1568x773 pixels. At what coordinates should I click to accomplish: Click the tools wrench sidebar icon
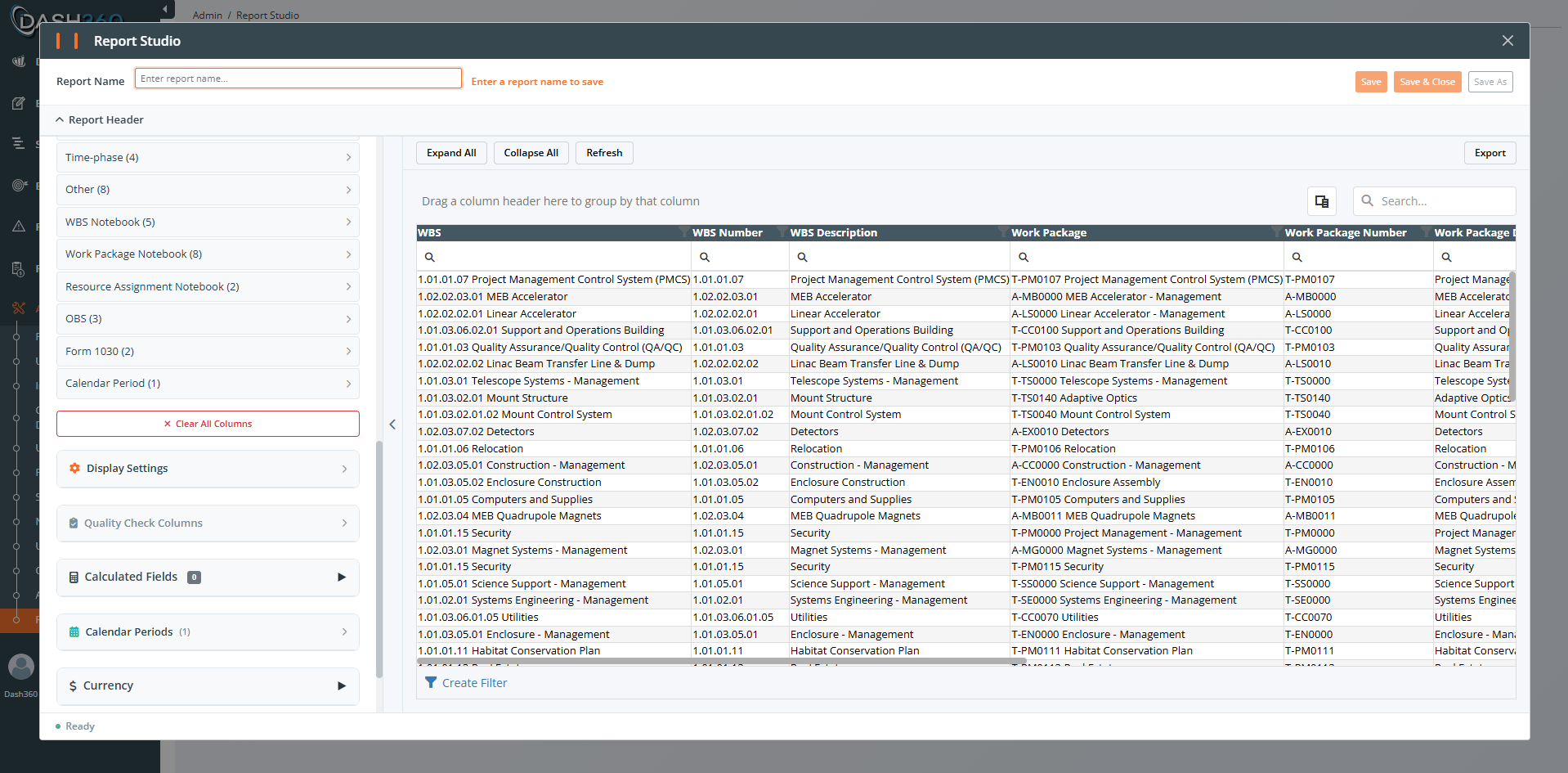(x=19, y=308)
